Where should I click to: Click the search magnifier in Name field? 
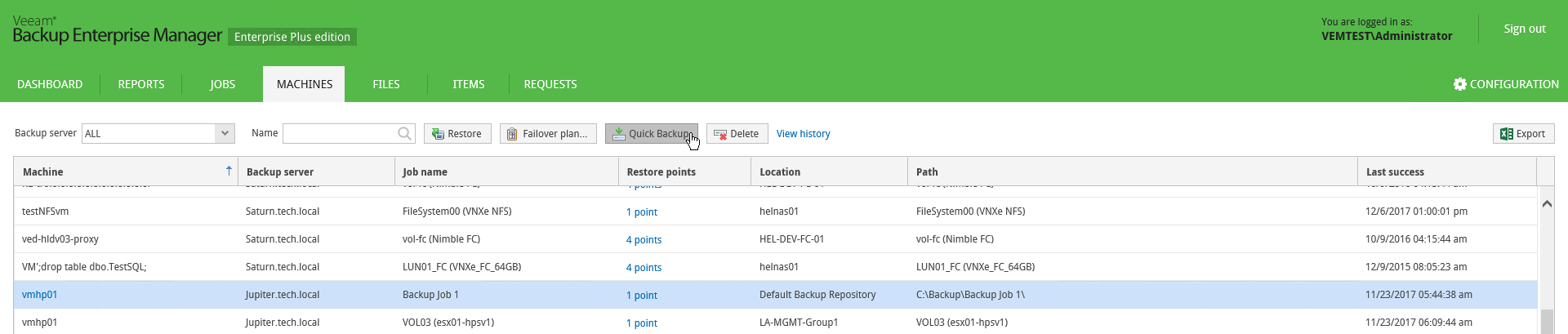[x=404, y=133]
